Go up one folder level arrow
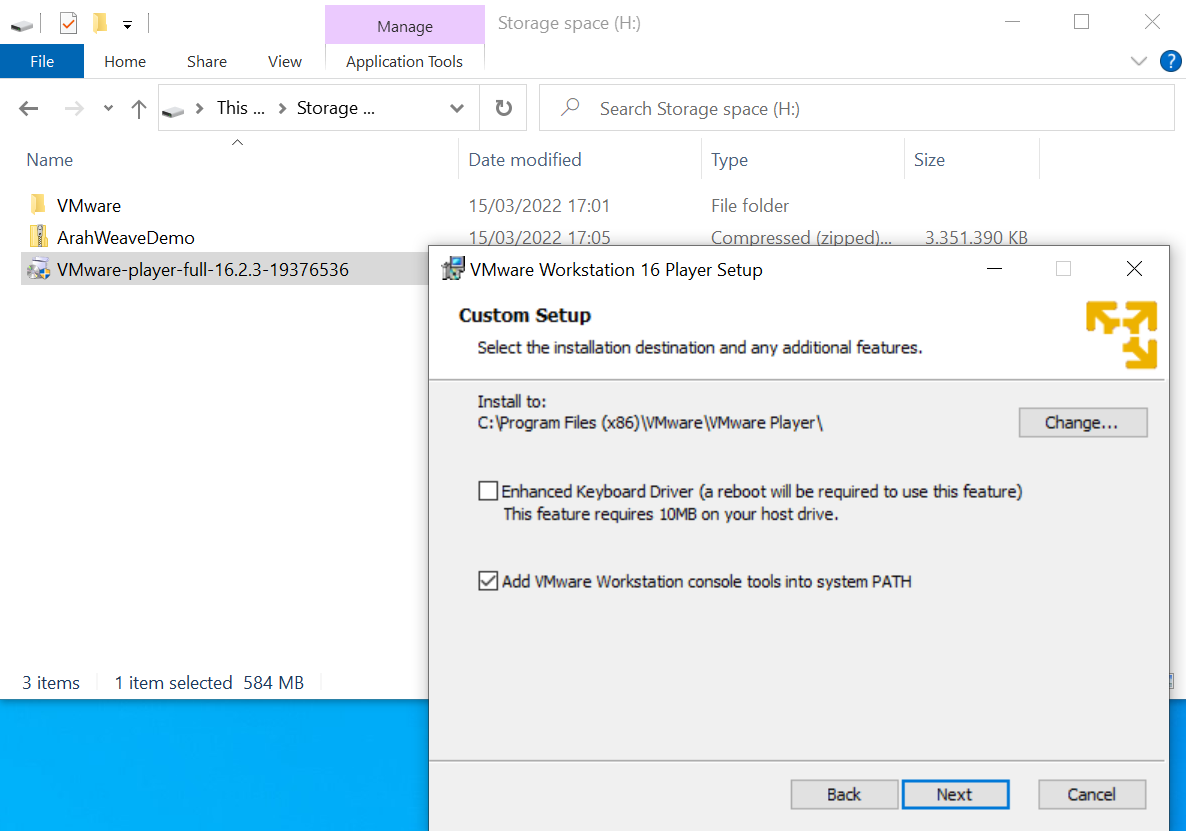1186x831 pixels. pos(138,109)
